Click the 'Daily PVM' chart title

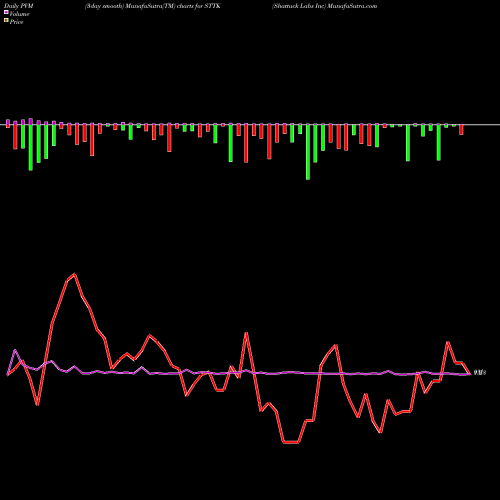pos(19,6)
